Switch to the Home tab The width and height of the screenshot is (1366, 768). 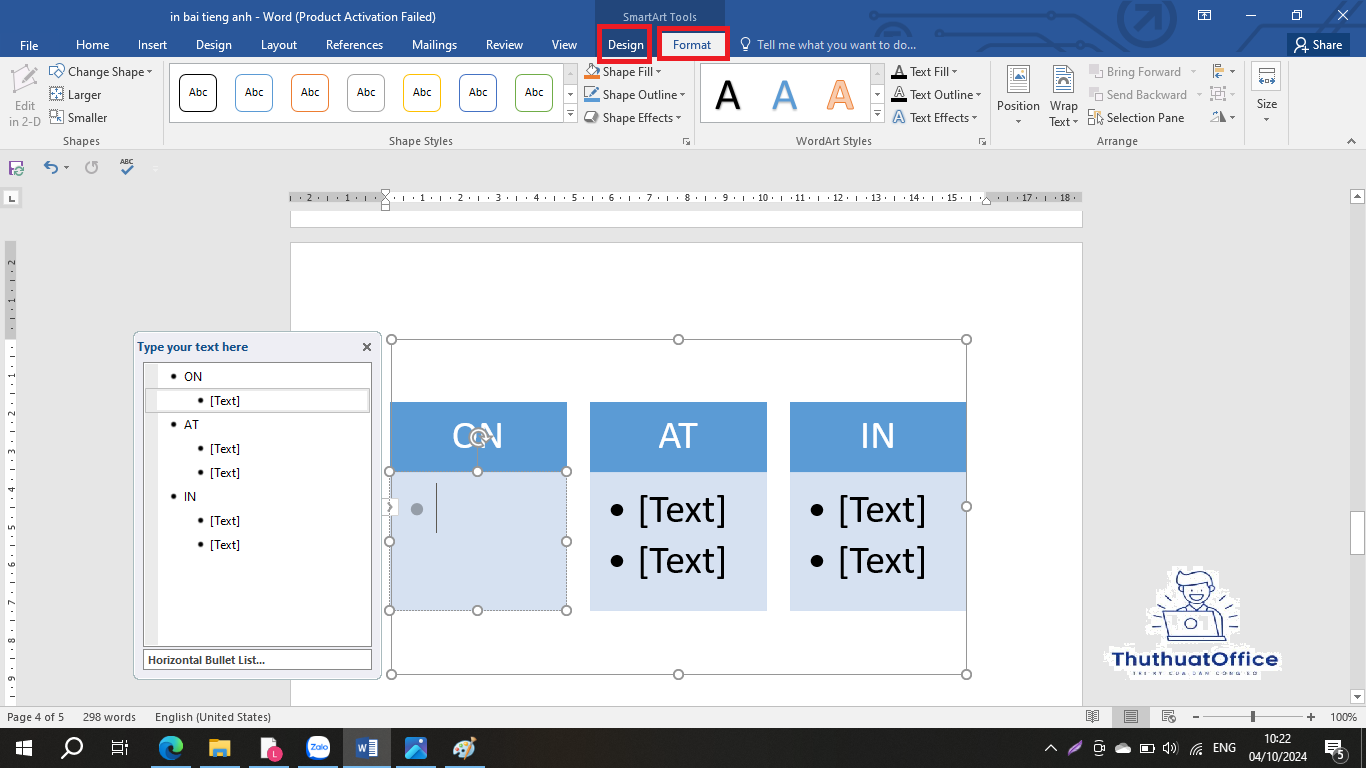point(92,45)
